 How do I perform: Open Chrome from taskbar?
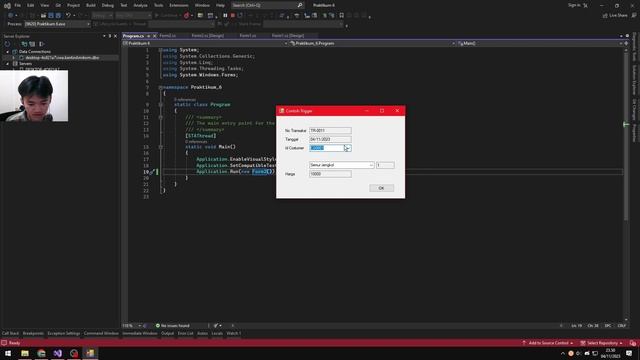pos(41,353)
